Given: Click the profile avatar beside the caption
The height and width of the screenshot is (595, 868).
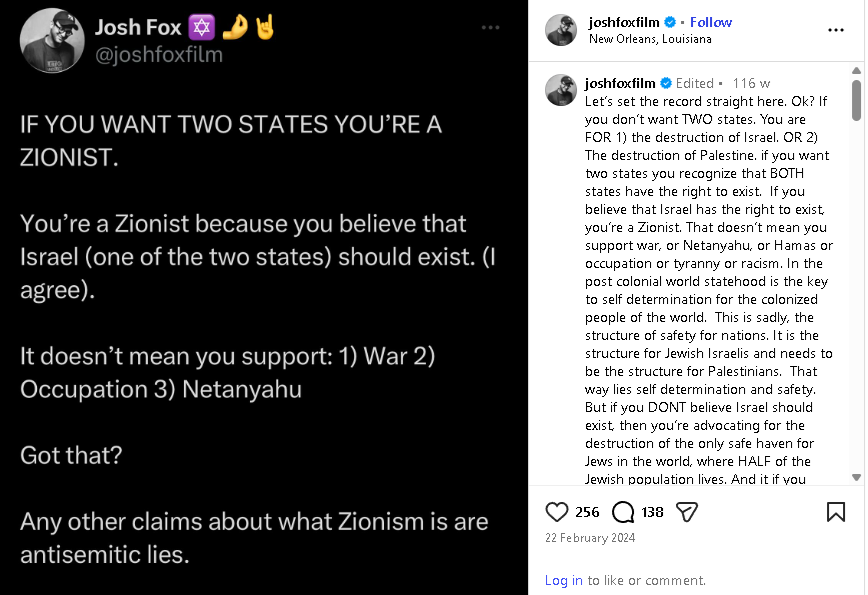Looking at the screenshot, I should click(x=561, y=90).
